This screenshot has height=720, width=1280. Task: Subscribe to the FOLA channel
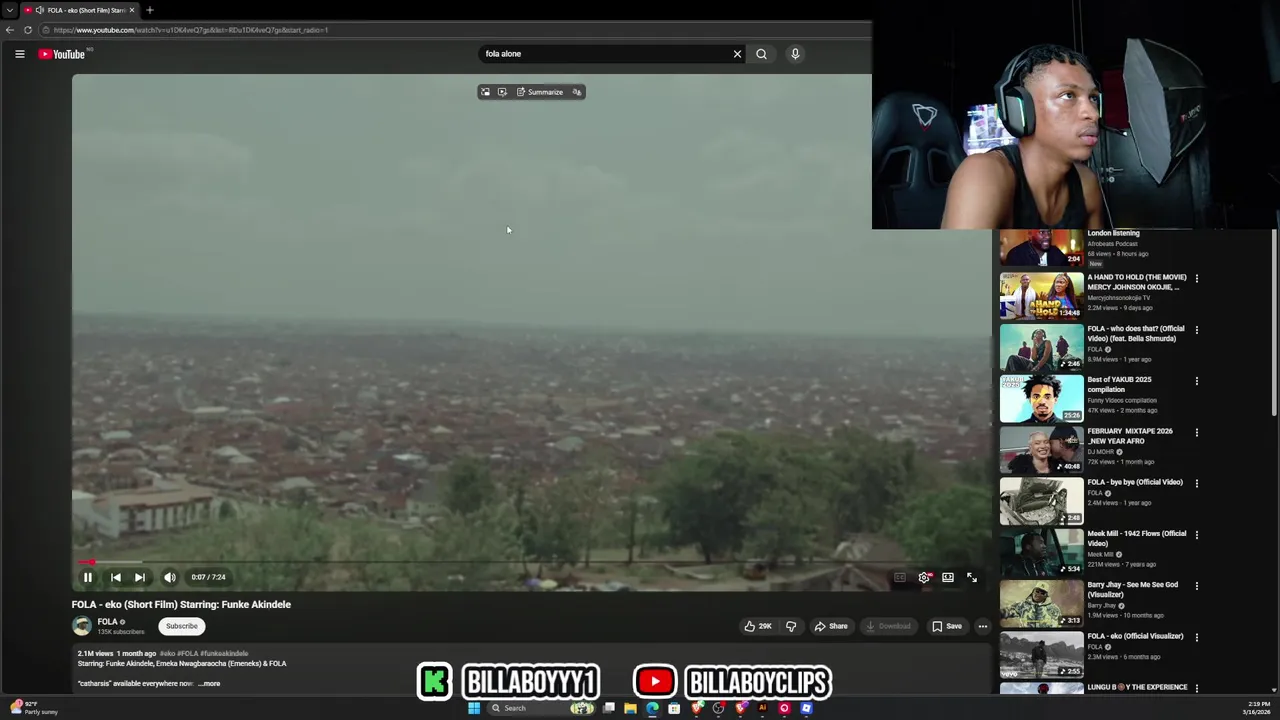pos(182,626)
